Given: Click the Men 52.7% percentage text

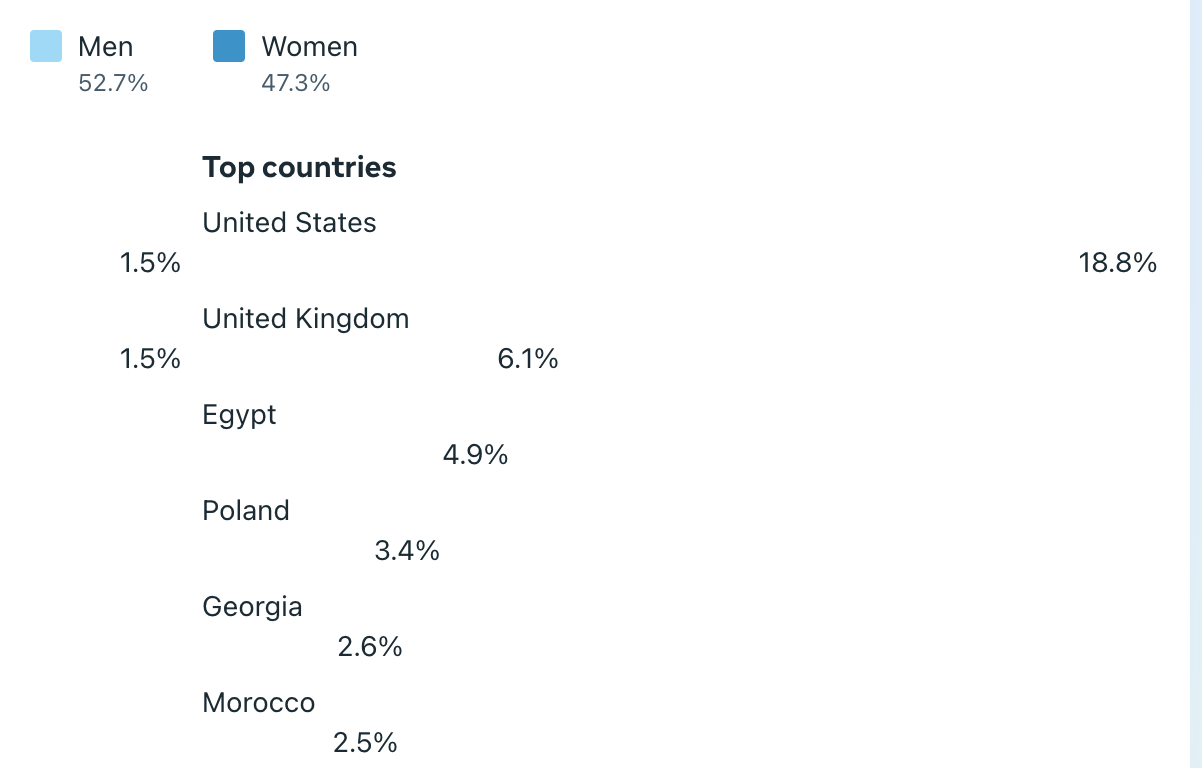Looking at the screenshot, I should tap(113, 83).
